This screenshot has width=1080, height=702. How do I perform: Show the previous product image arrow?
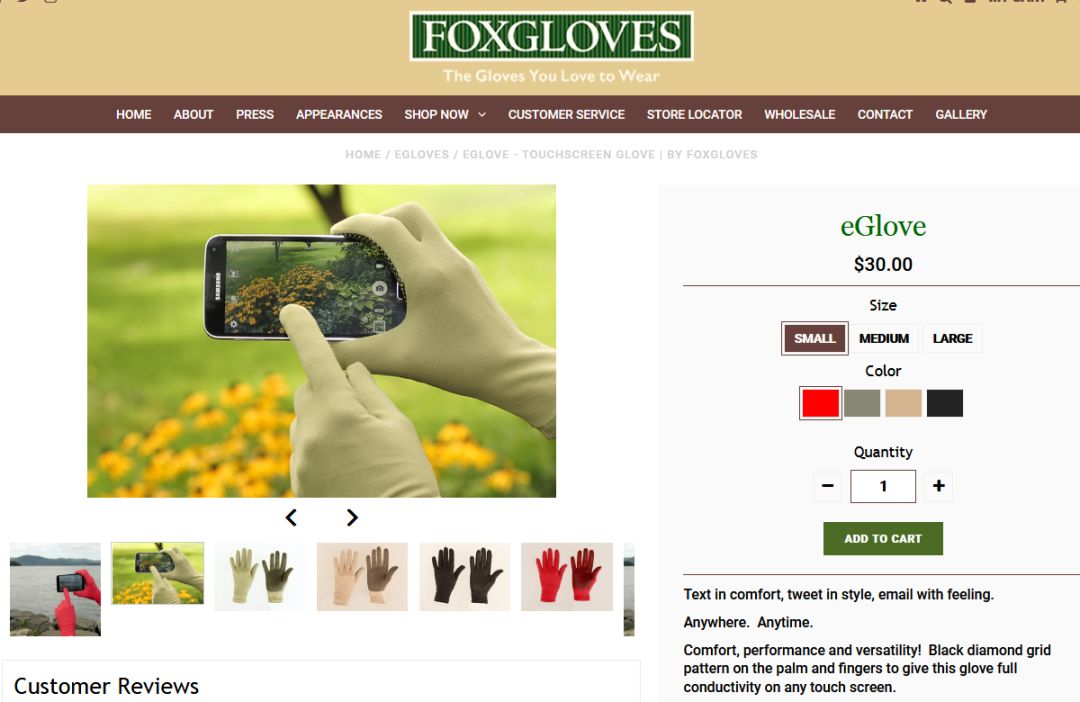click(x=291, y=517)
